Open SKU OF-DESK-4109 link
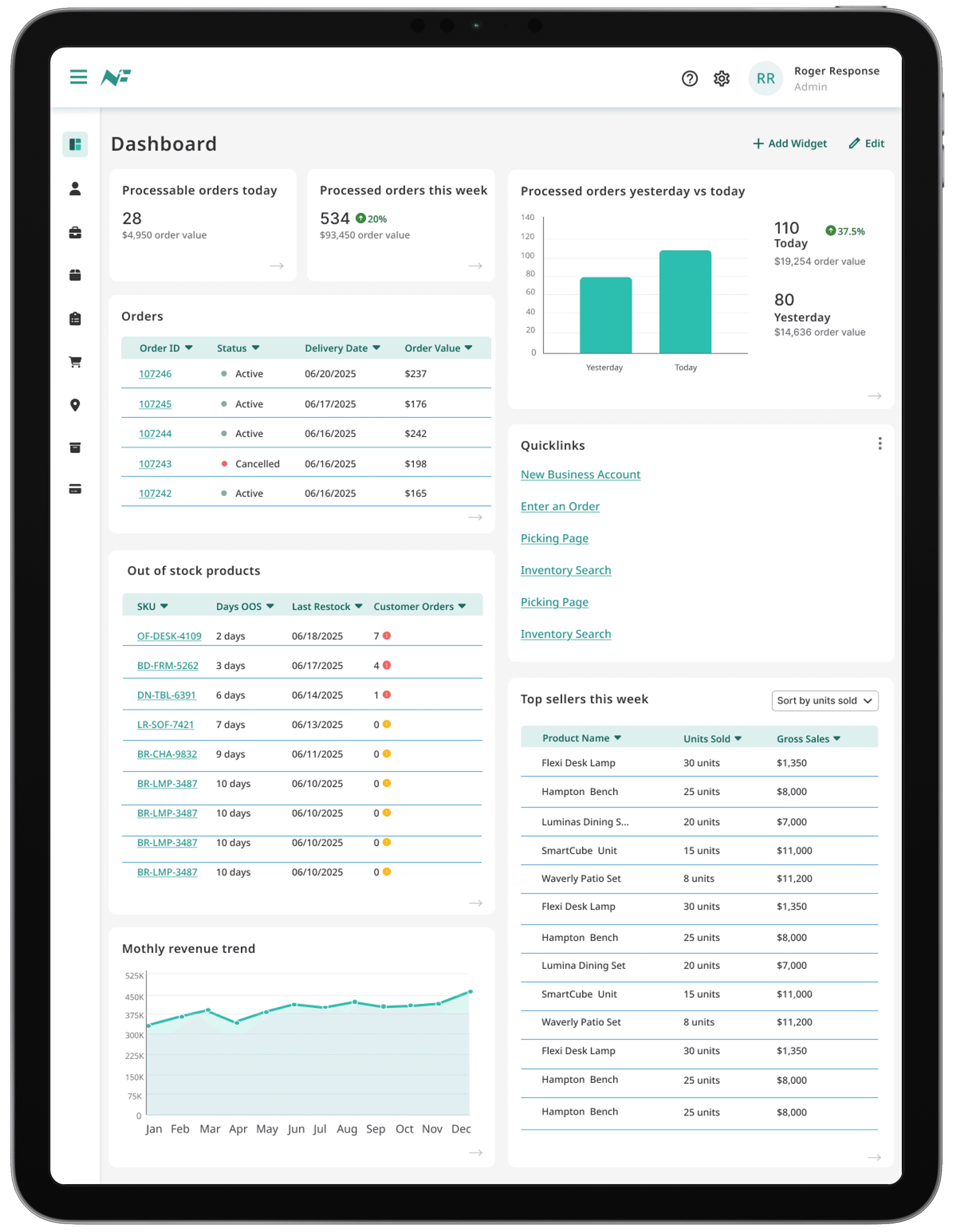This screenshot has width=953, height=1232. (169, 636)
